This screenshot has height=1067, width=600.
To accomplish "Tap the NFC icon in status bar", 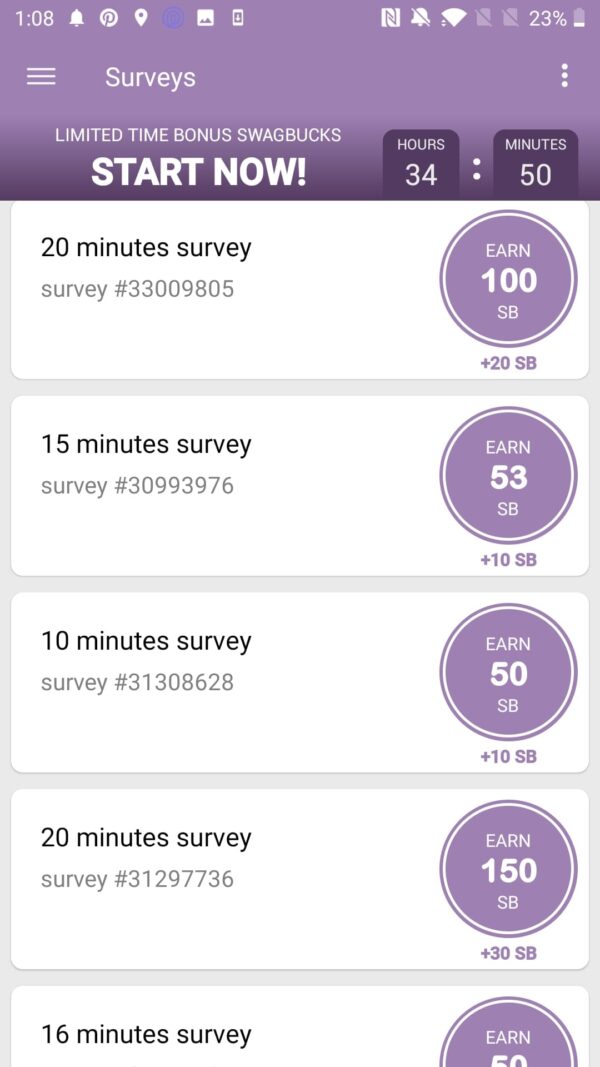I will coord(391,18).
